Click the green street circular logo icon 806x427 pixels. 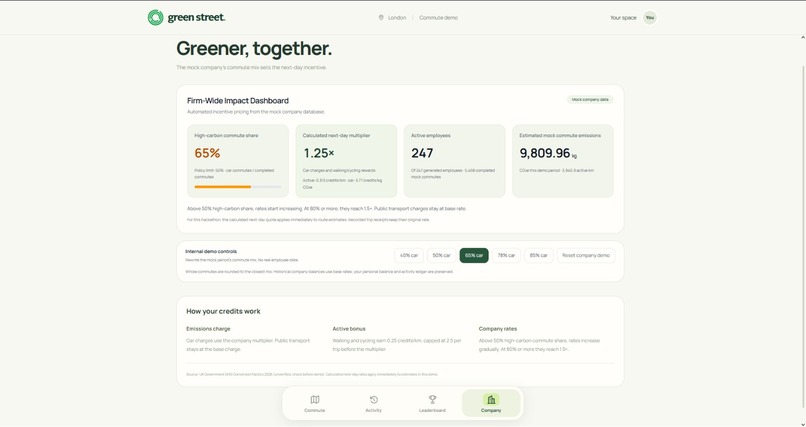point(155,17)
